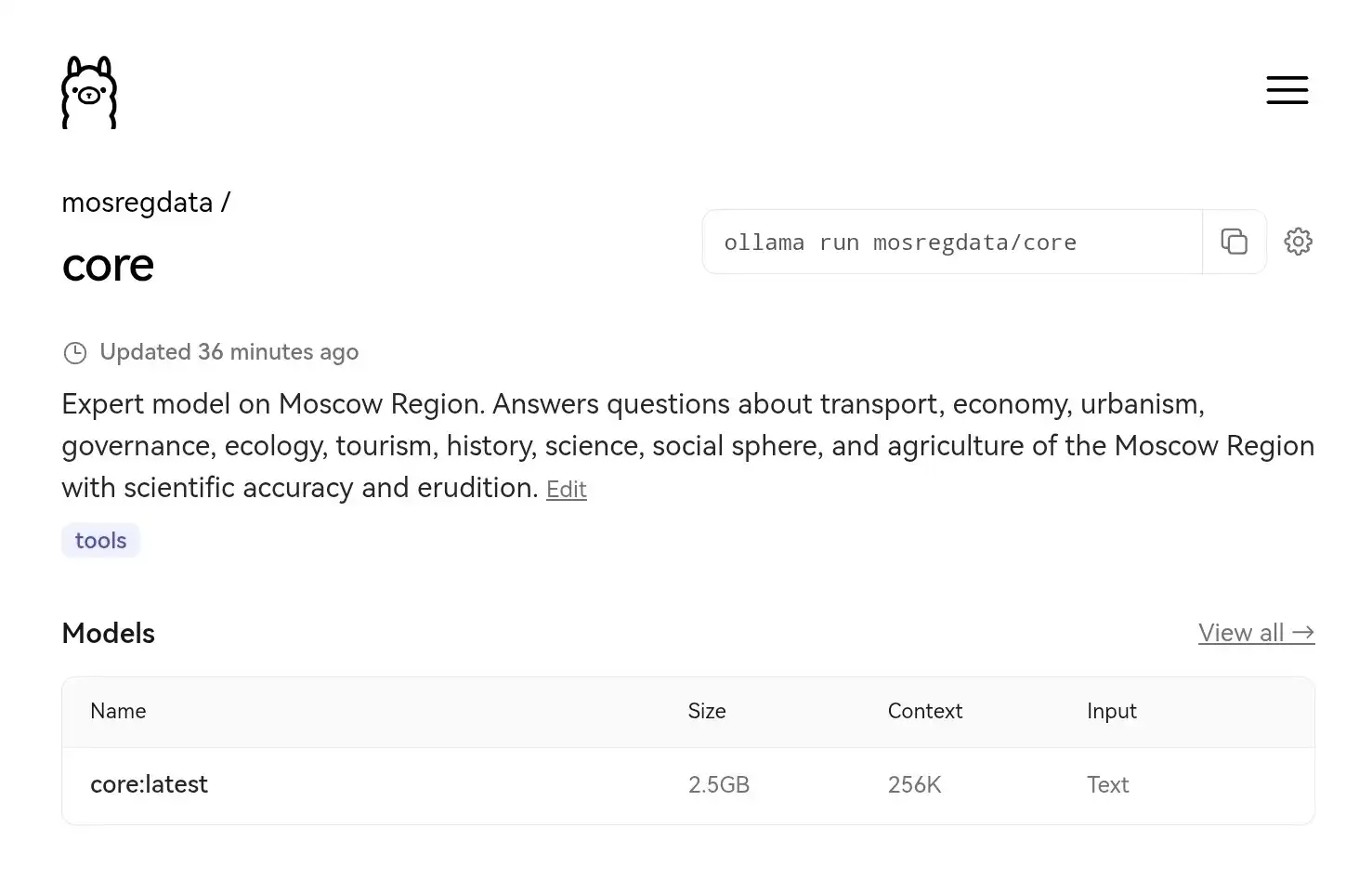Click the Size column header
The width and height of the screenshot is (1372, 880).
707,711
